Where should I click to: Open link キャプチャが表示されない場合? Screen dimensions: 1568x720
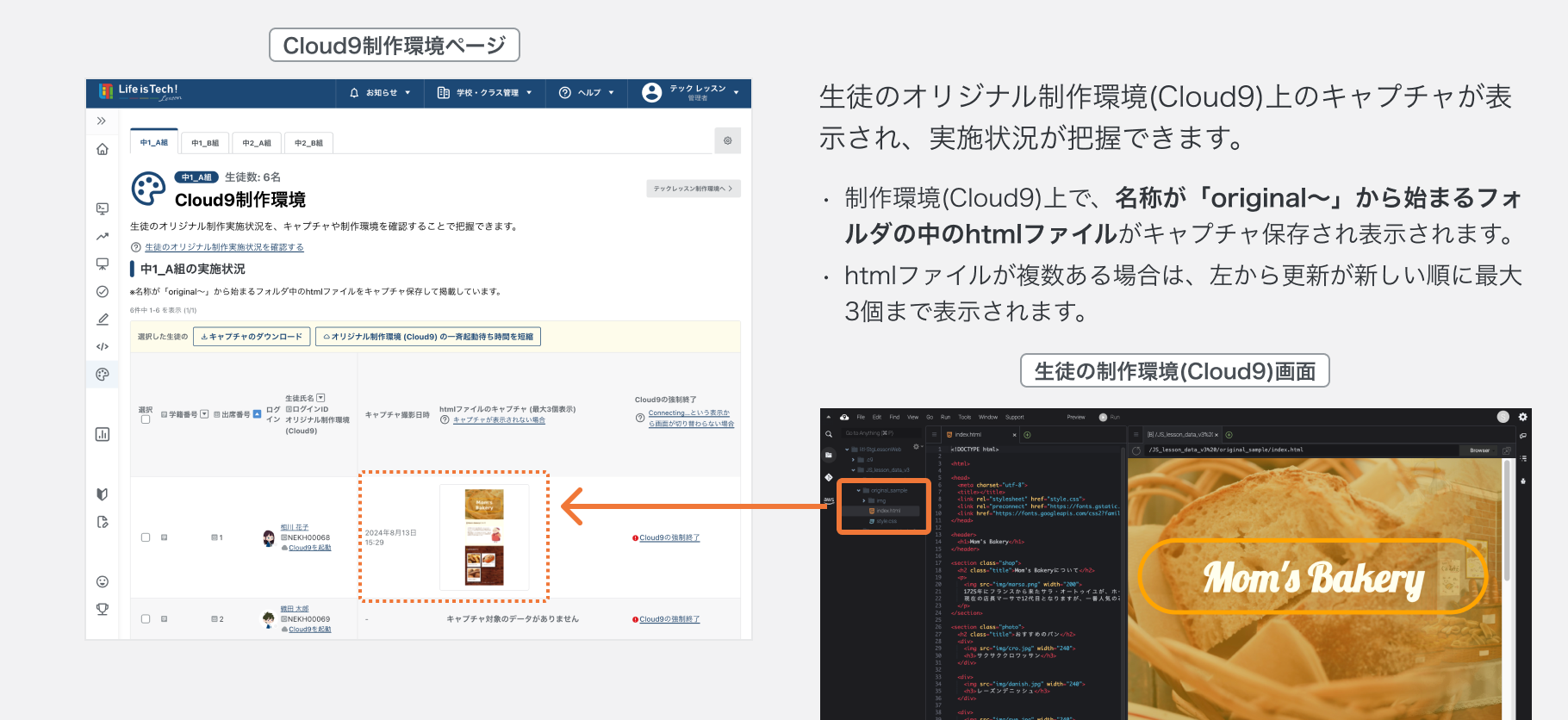(499, 420)
